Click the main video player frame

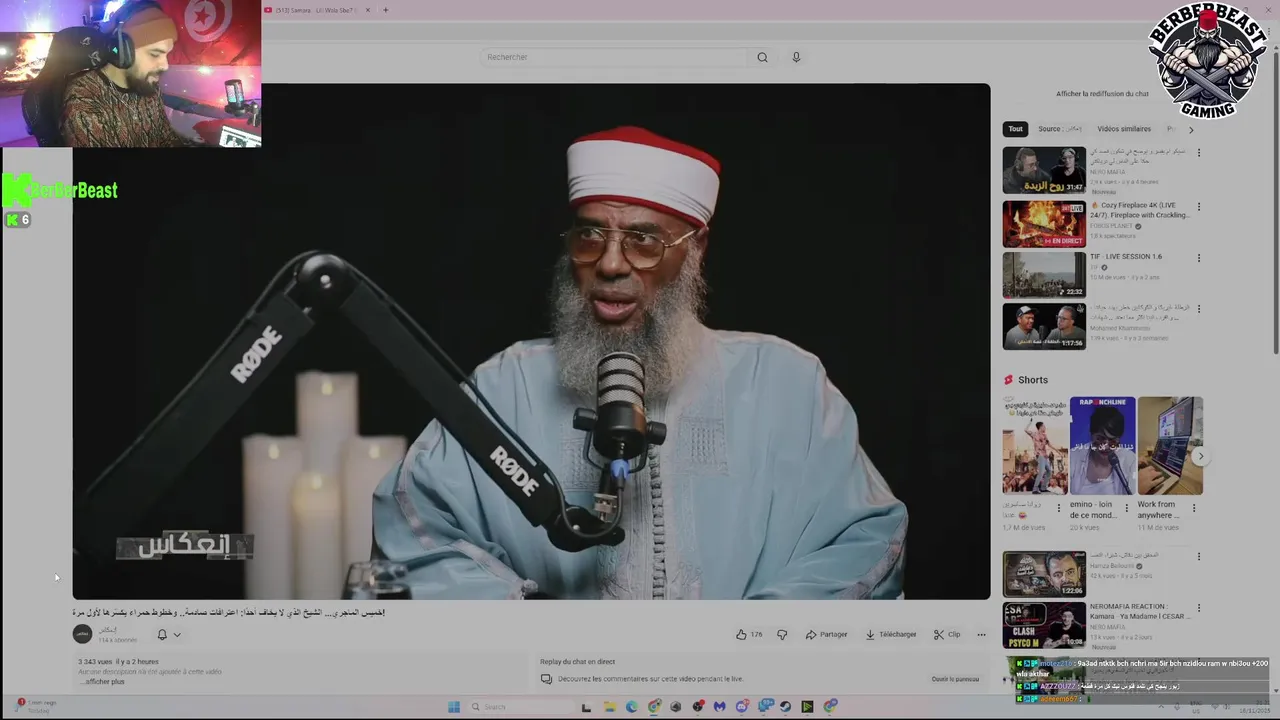pos(531,341)
